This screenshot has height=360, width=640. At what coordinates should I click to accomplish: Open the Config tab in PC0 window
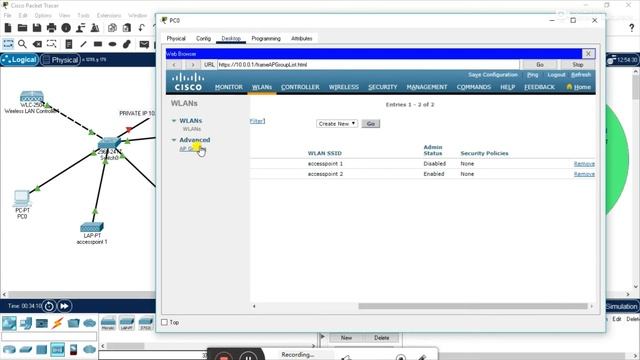(203, 38)
